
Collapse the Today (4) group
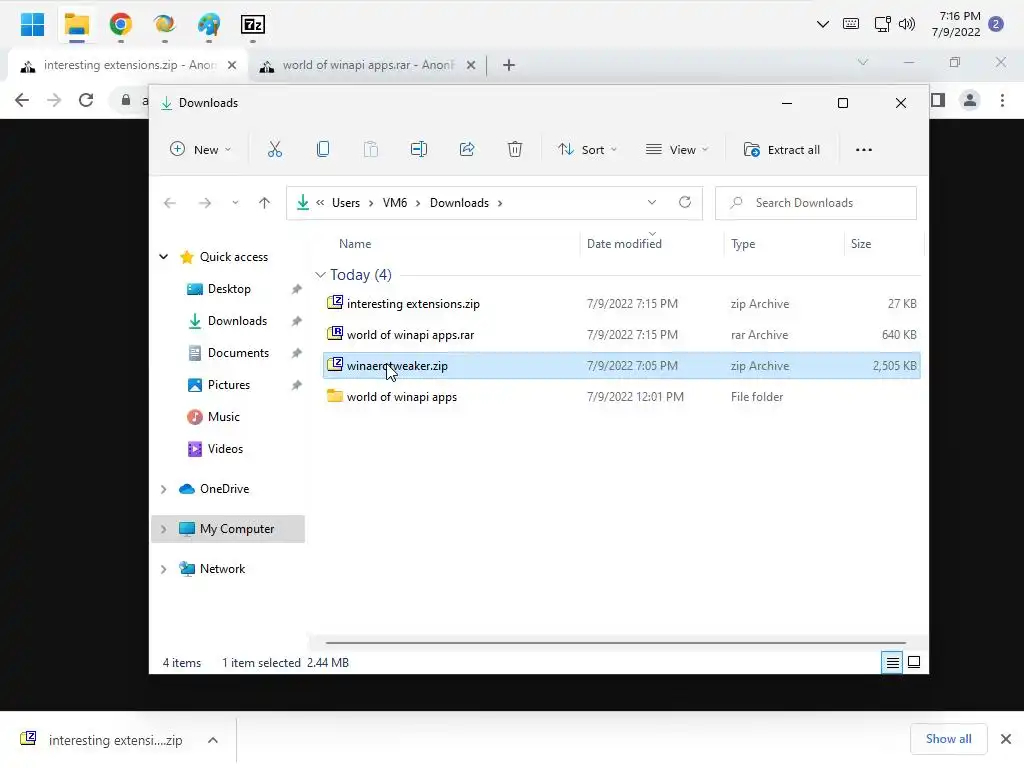point(320,275)
